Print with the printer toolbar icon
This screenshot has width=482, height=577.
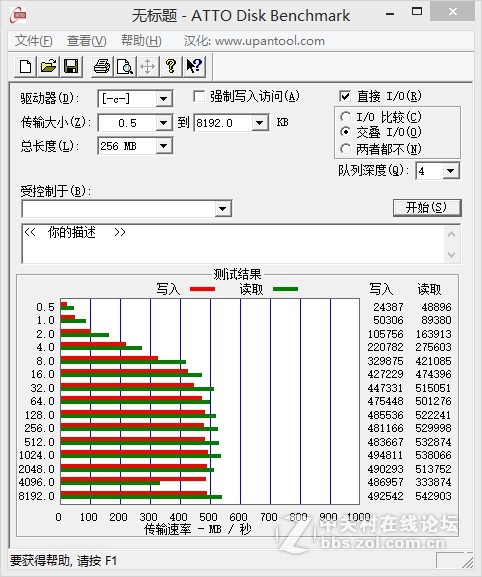coord(102,66)
